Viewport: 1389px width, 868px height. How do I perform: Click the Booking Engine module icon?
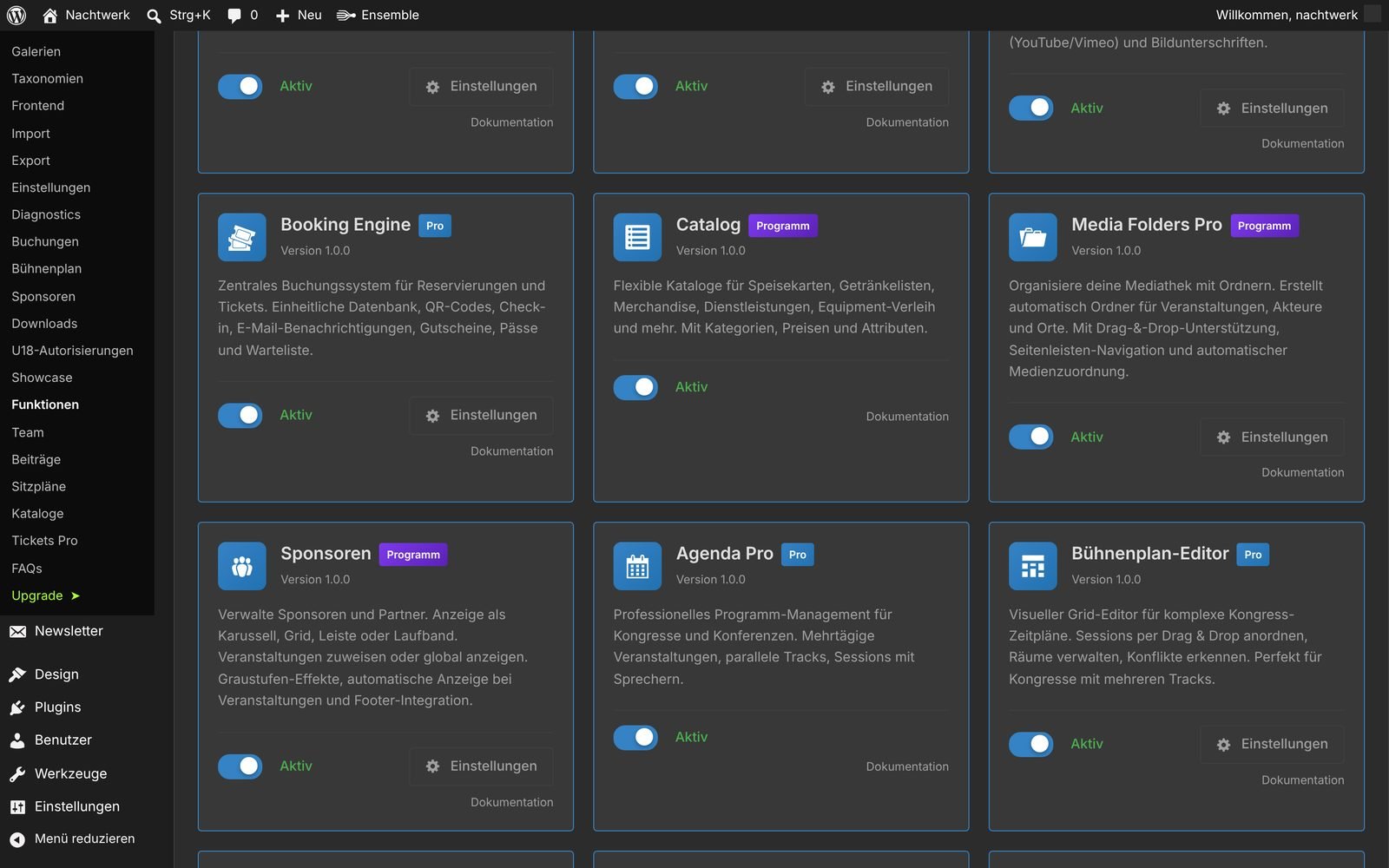242,237
